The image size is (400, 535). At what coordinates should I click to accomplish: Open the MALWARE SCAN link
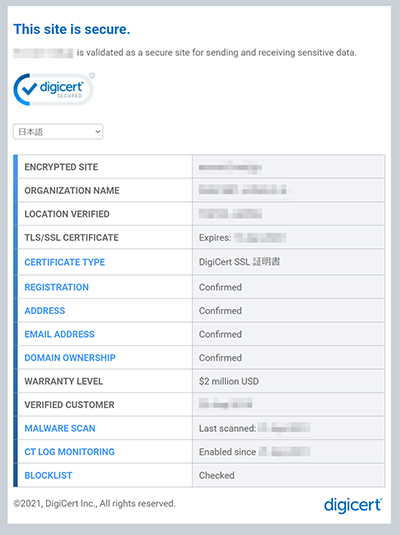[60, 429]
